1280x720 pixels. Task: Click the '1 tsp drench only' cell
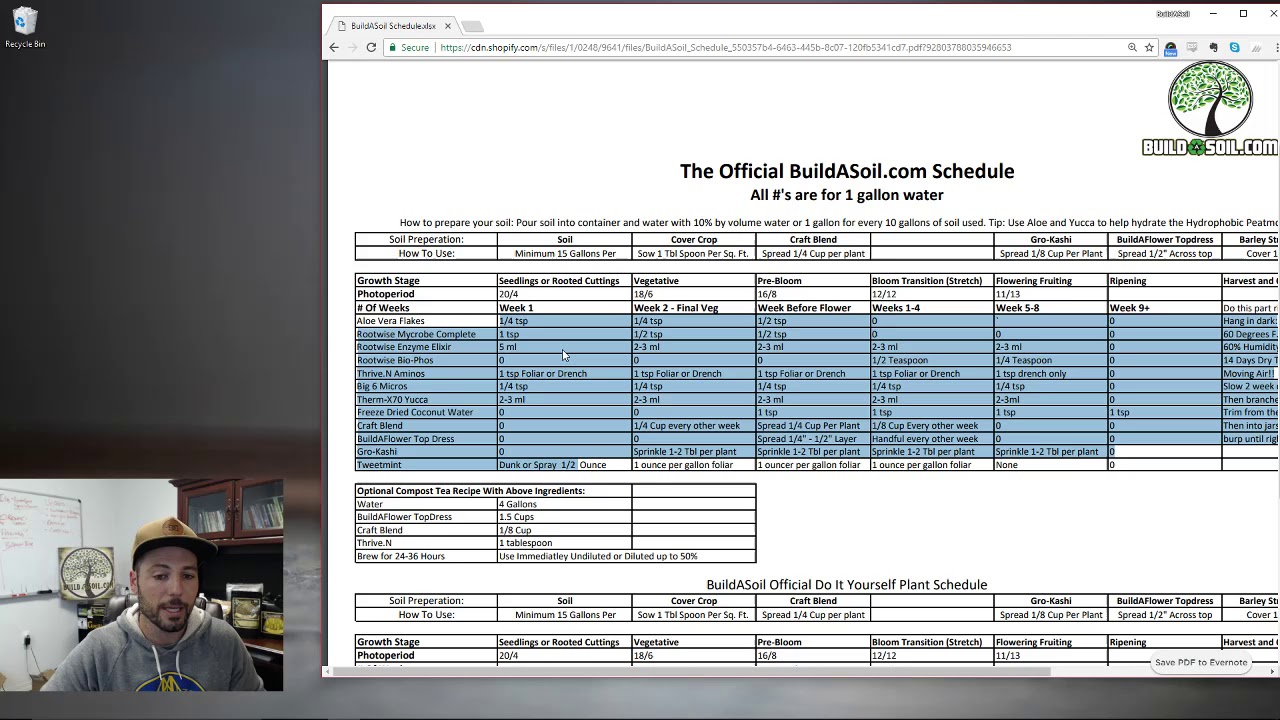[x=1050, y=373]
